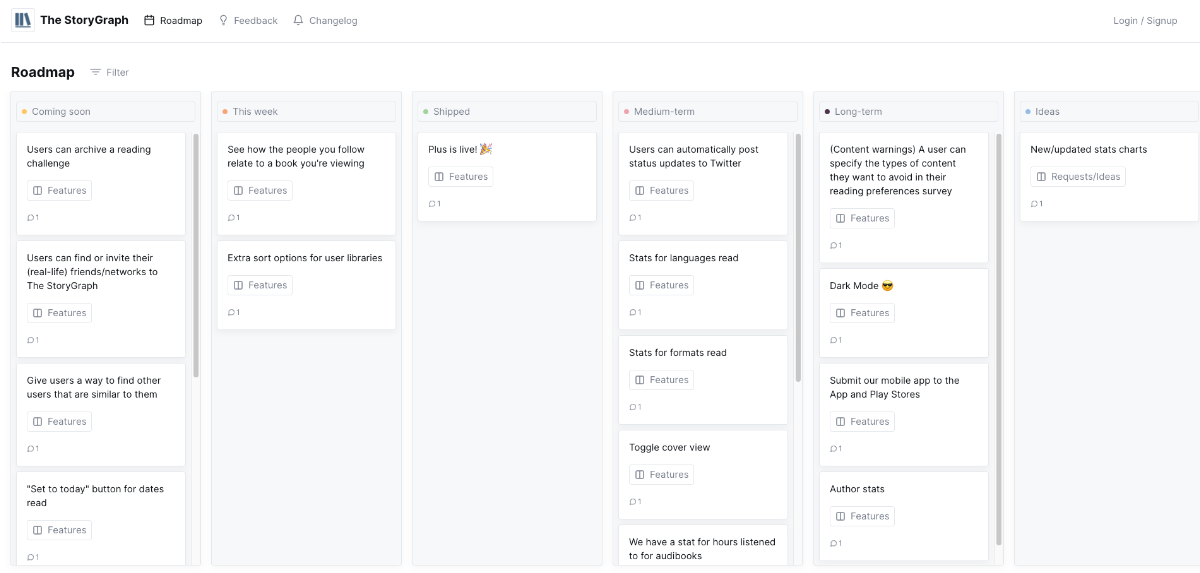Screen dimensions: 1200x573
Task: Click the Medium-term column header
Action: (708, 111)
